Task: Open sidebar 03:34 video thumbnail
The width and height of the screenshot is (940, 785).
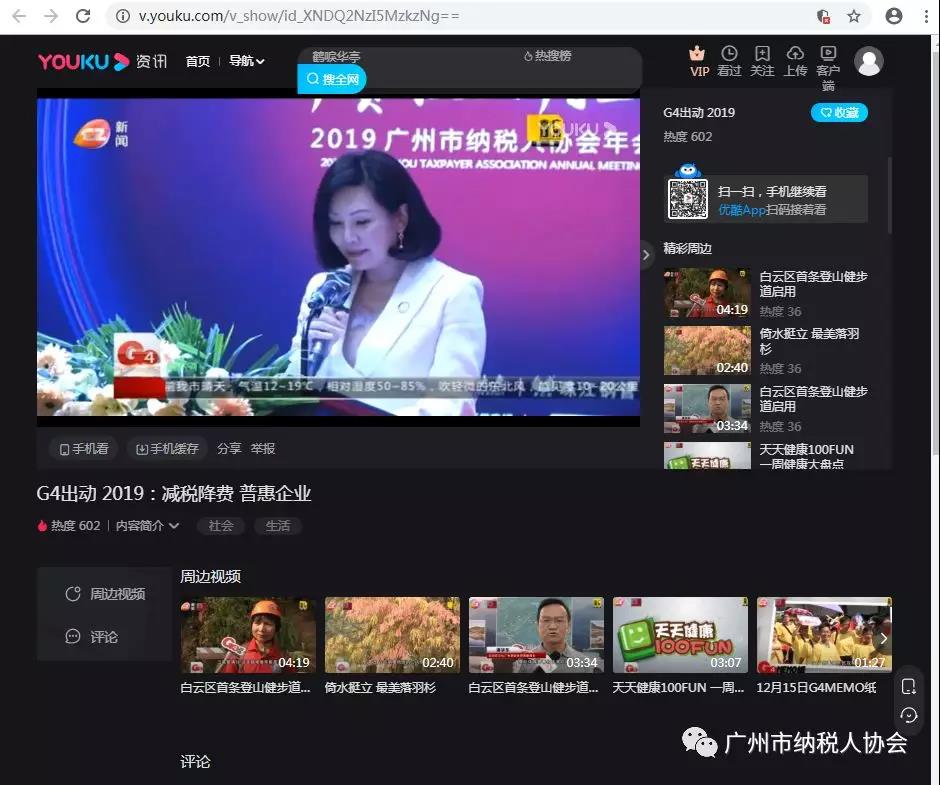Action: point(707,408)
